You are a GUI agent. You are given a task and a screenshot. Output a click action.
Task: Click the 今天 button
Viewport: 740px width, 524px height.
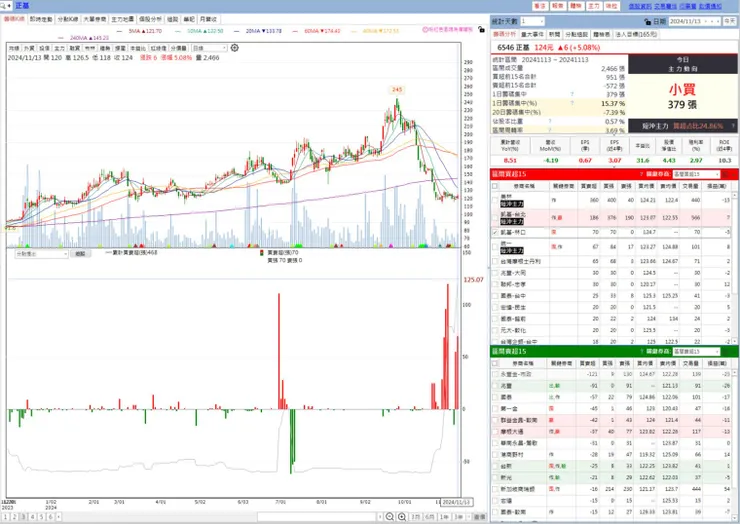tap(730, 21)
